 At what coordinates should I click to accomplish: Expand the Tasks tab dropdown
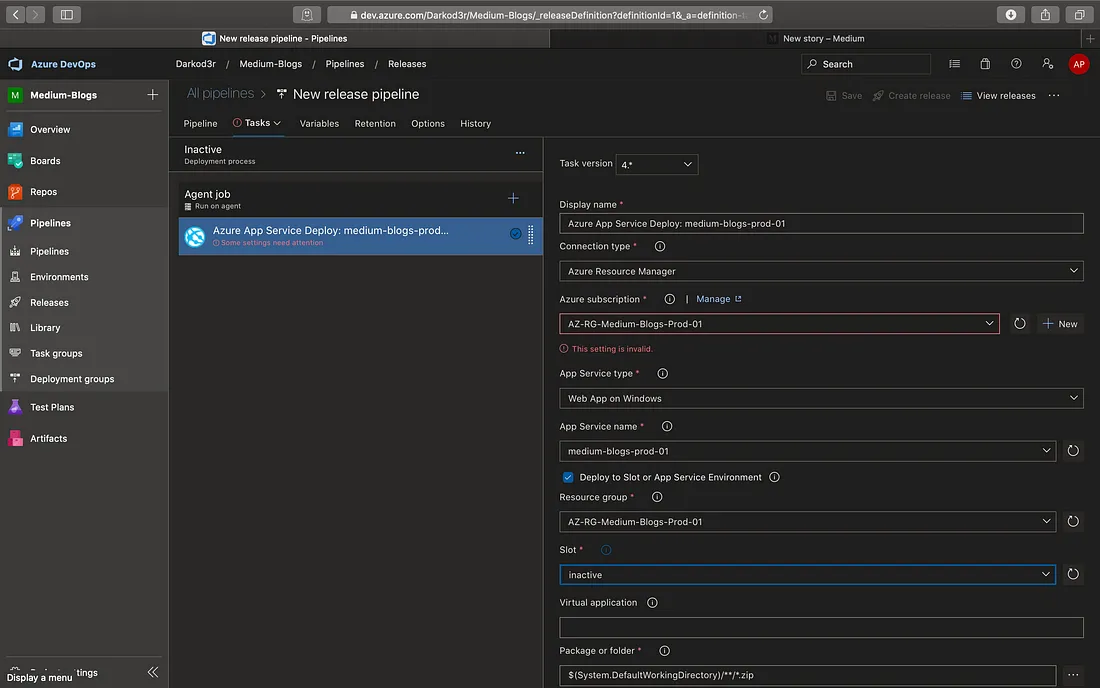point(277,123)
